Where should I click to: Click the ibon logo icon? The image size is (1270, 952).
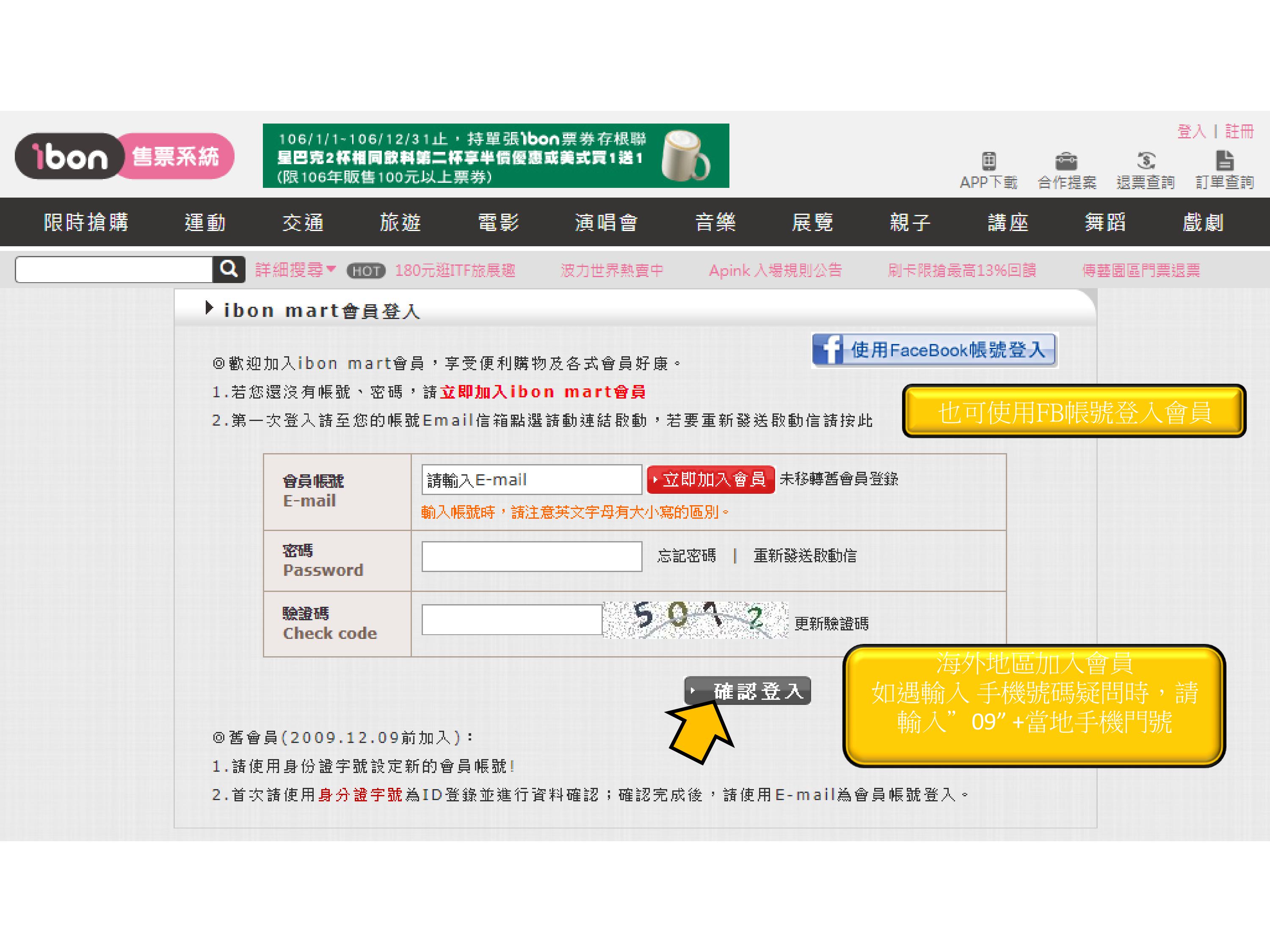click(70, 156)
